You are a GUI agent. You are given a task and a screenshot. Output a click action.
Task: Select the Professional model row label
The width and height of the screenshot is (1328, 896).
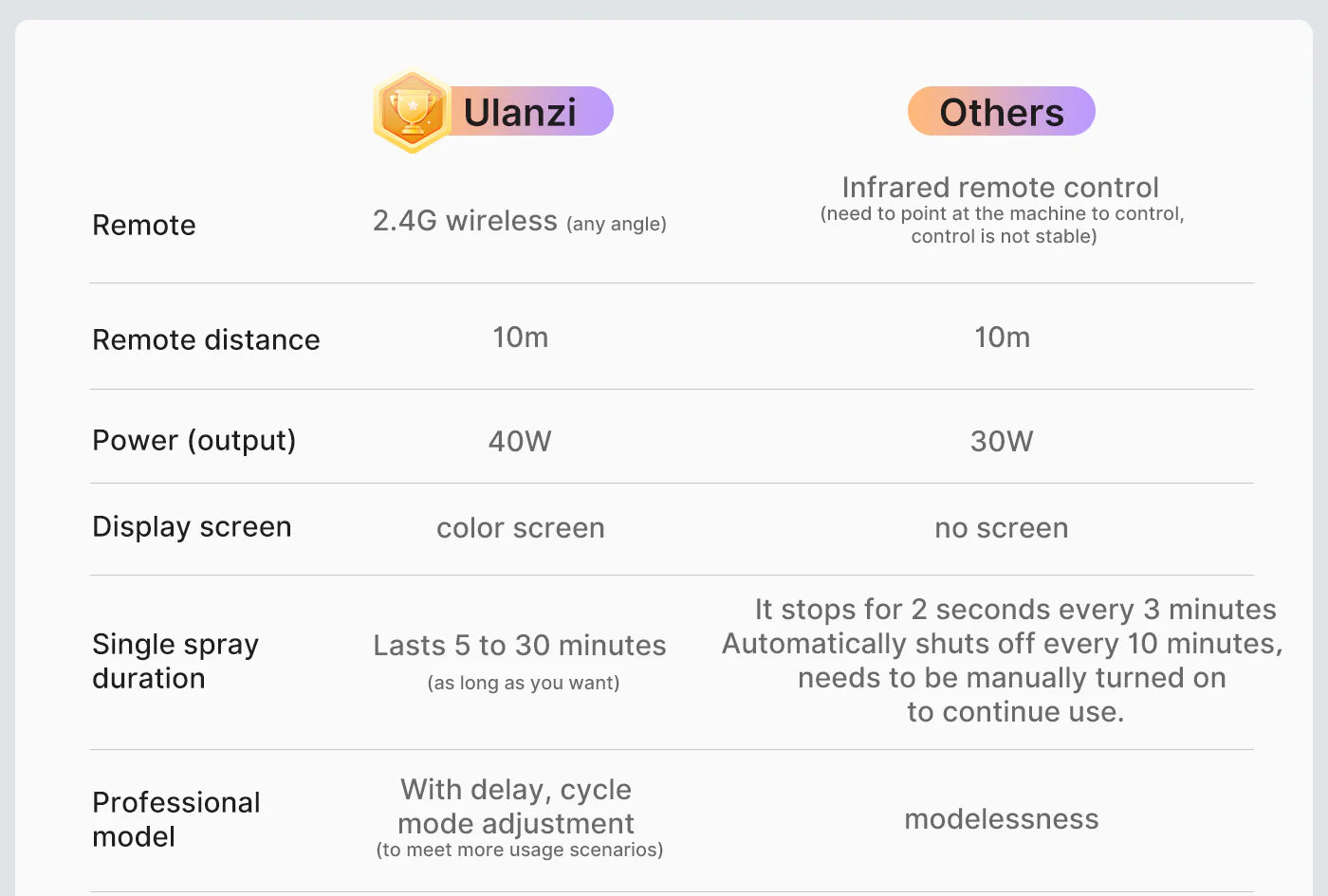coord(175,819)
